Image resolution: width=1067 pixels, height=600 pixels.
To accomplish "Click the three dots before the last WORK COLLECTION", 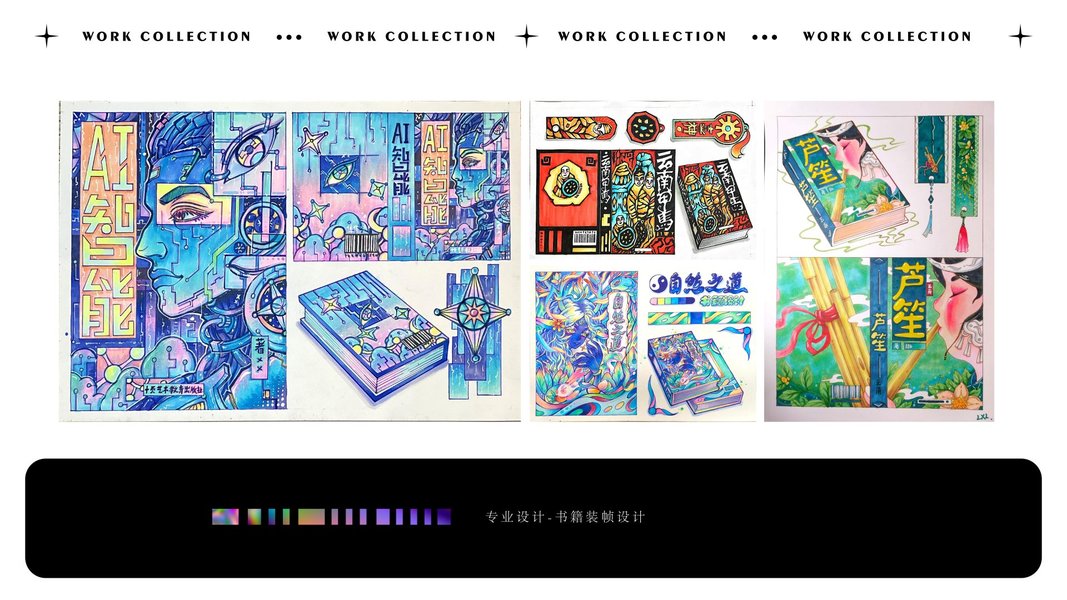I will (765, 37).
